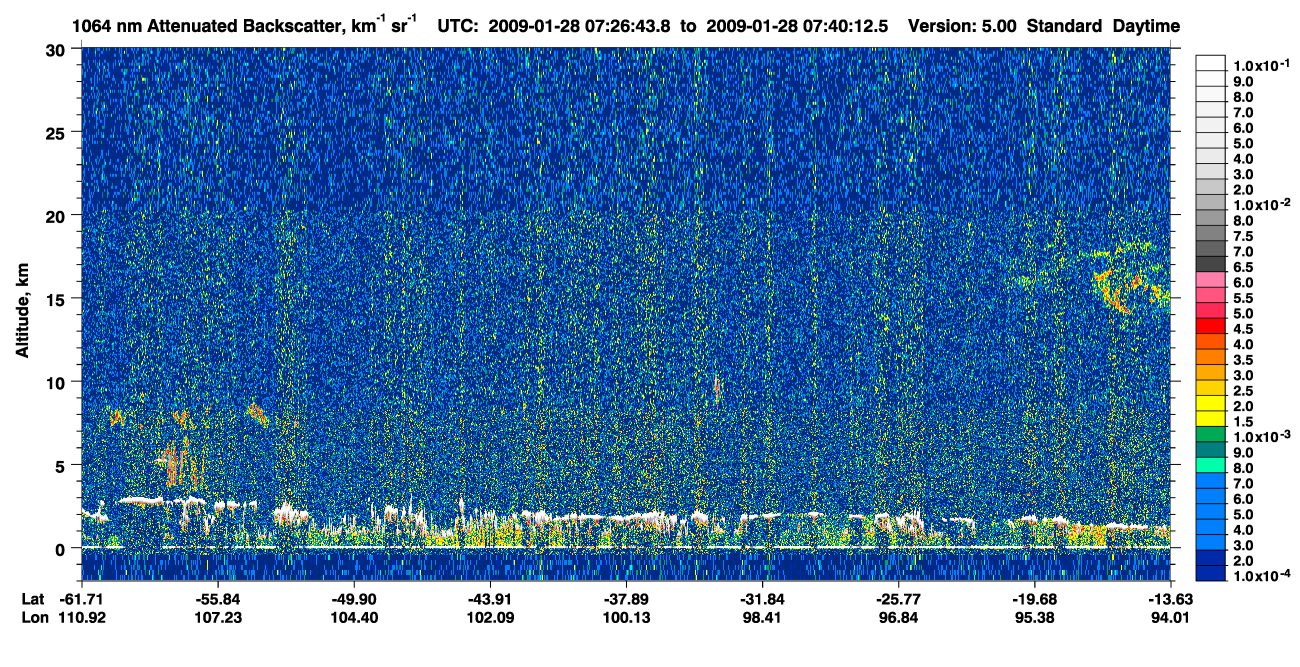The width and height of the screenshot is (1300, 667).
Task: Select the end time '2009-01-28 07:40:12.5'
Action: [x=797, y=26]
